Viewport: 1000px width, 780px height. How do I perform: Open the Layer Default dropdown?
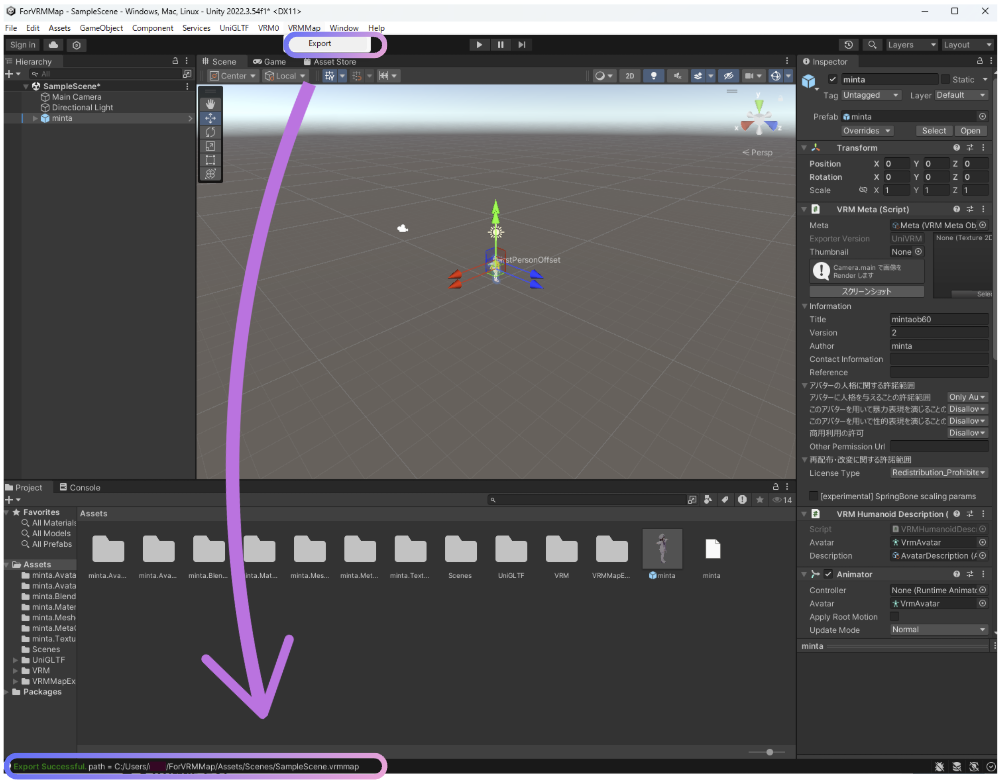(961, 95)
